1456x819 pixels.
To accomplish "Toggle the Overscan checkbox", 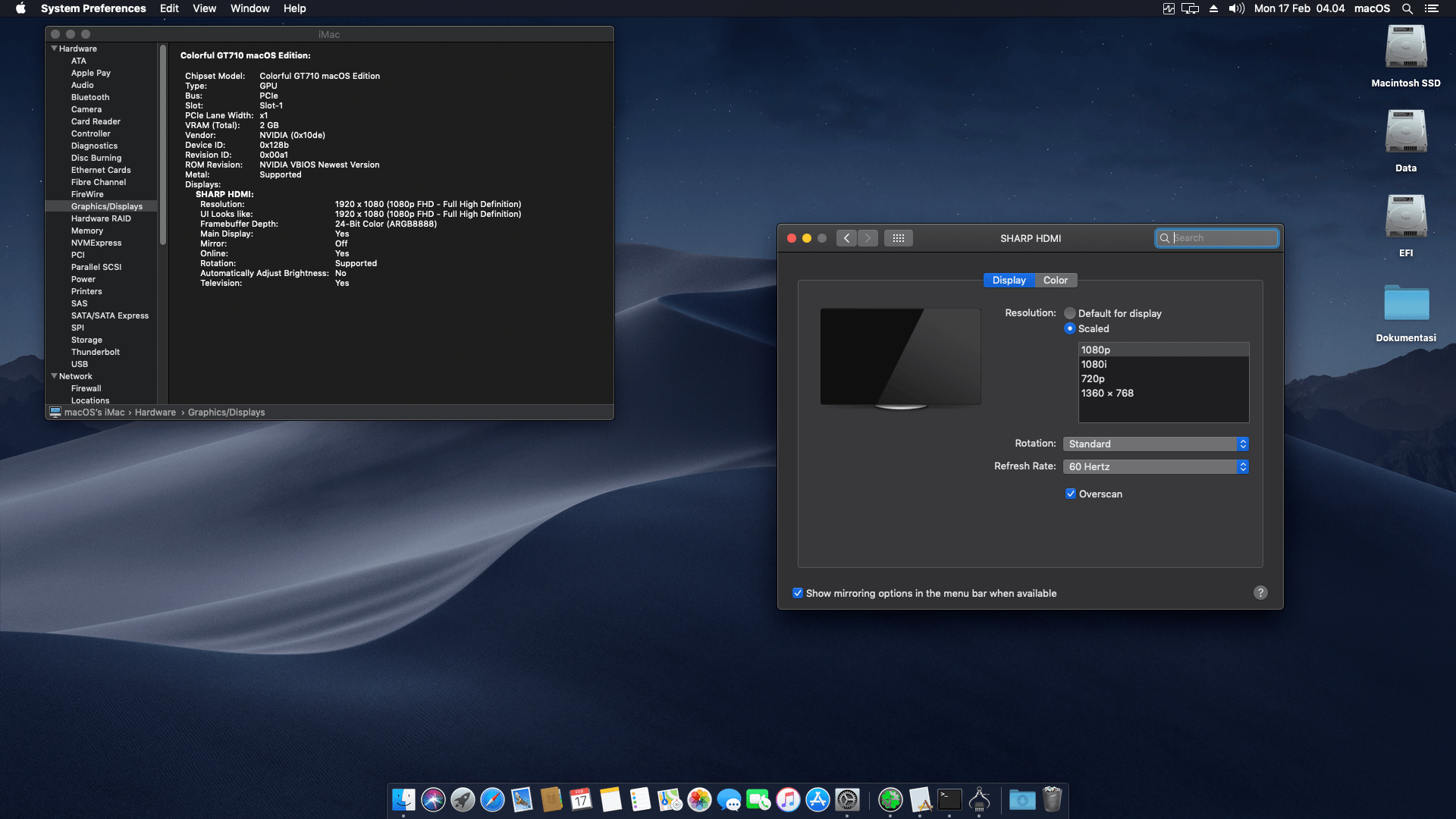I will pos(1071,494).
